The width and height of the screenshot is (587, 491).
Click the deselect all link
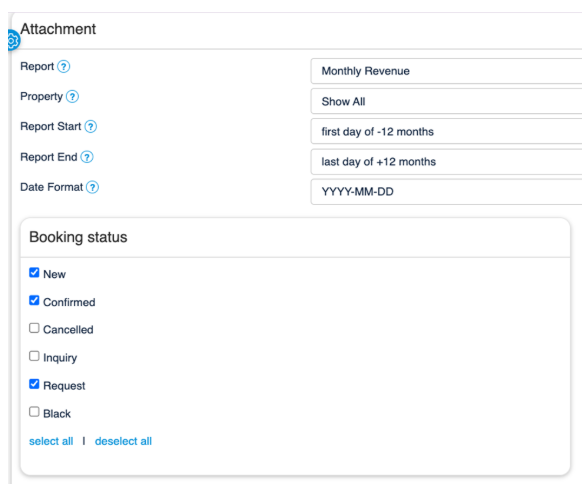[x=123, y=441]
